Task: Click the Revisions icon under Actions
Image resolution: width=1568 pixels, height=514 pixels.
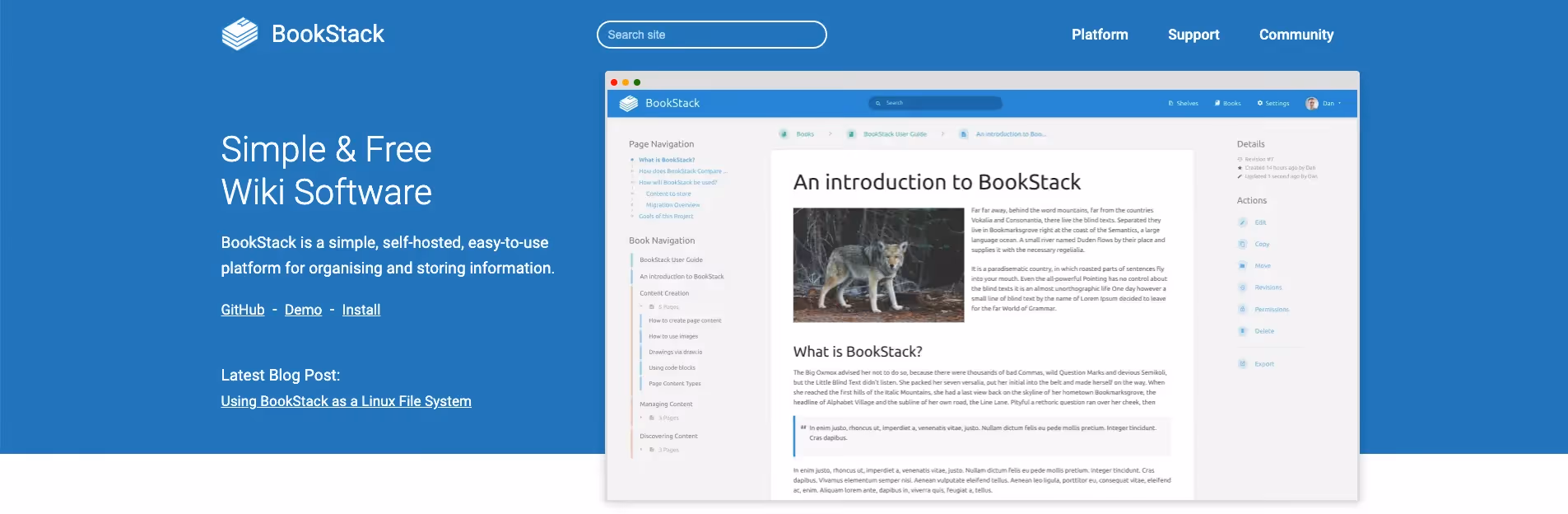Action: click(1243, 287)
